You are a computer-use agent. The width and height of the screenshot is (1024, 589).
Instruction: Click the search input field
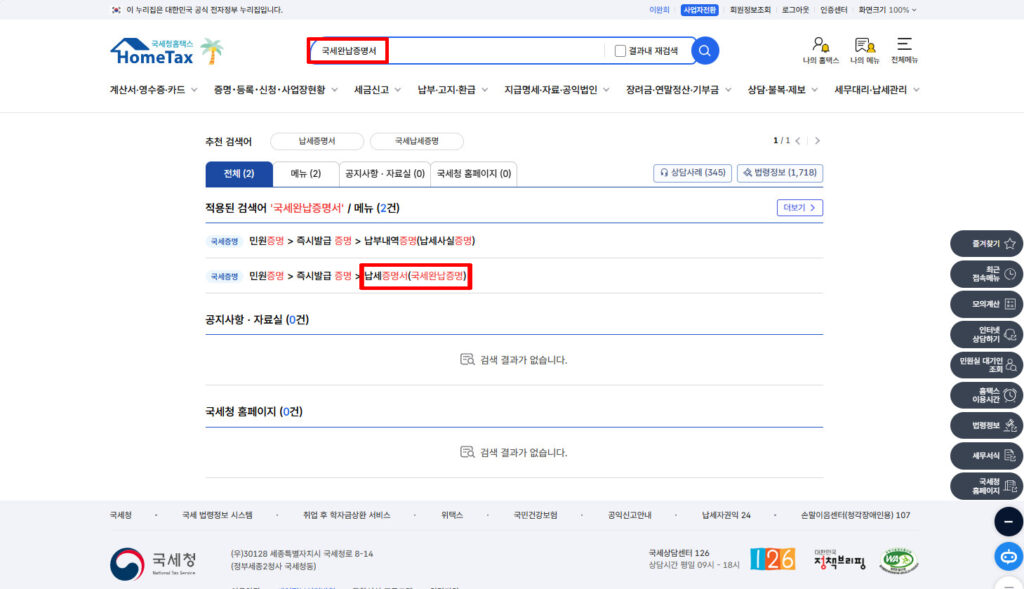[457, 50]
